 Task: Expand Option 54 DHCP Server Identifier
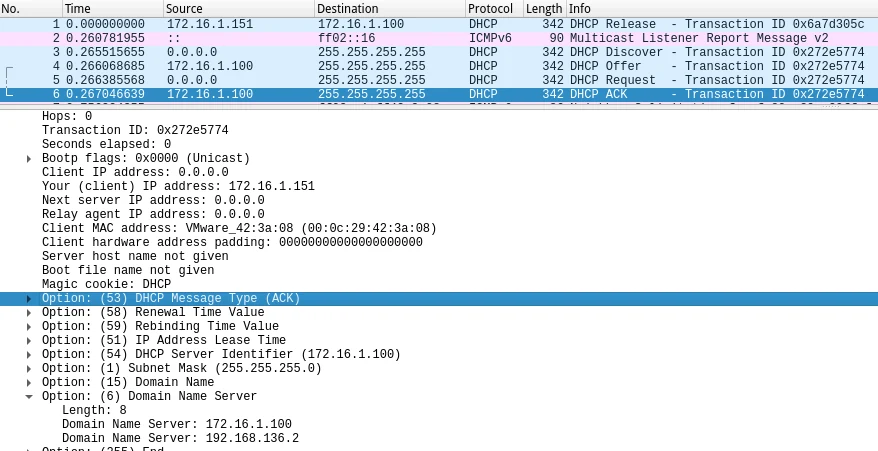[29, 355]
